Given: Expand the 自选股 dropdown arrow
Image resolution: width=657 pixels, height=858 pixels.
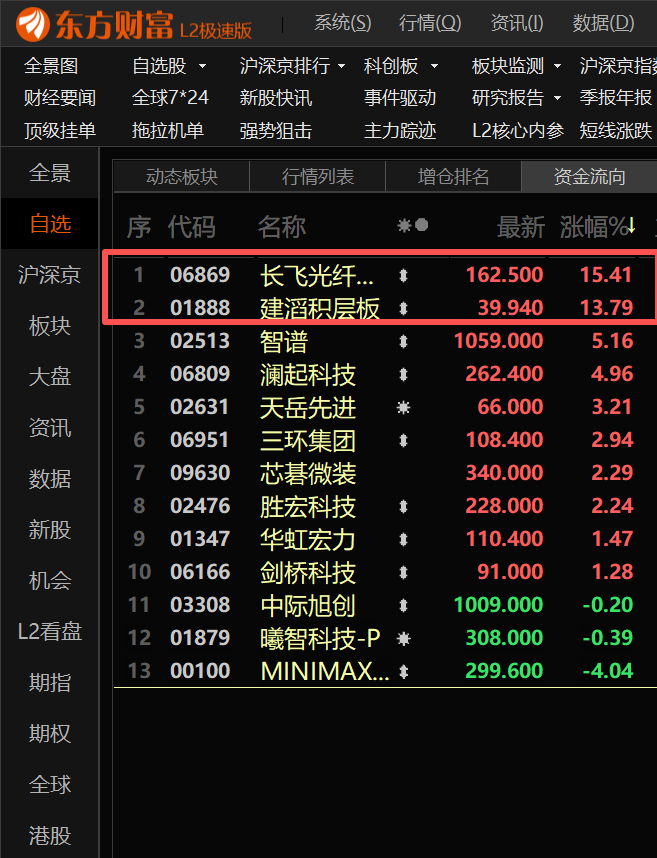Looking at the screenshot, I should click(x=202, y=66).
